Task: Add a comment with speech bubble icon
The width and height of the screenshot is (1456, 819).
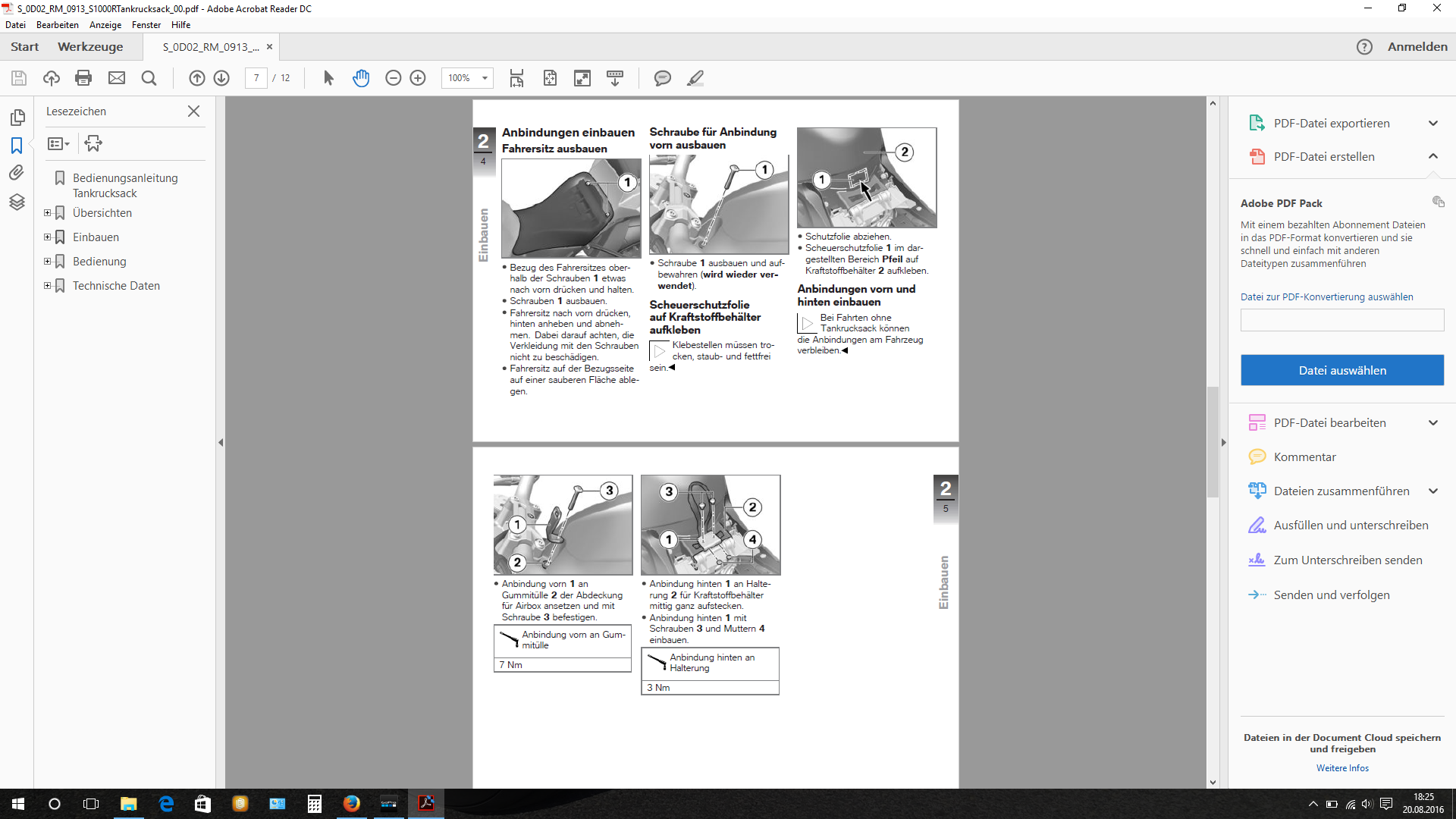Action: (662, 78)
